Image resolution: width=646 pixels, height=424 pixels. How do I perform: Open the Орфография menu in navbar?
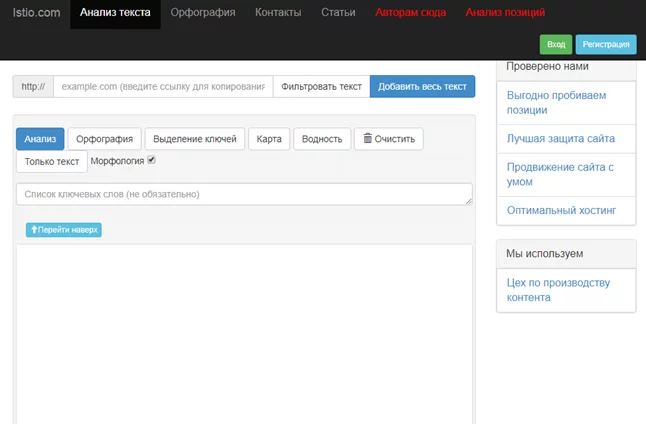[203, 12]
